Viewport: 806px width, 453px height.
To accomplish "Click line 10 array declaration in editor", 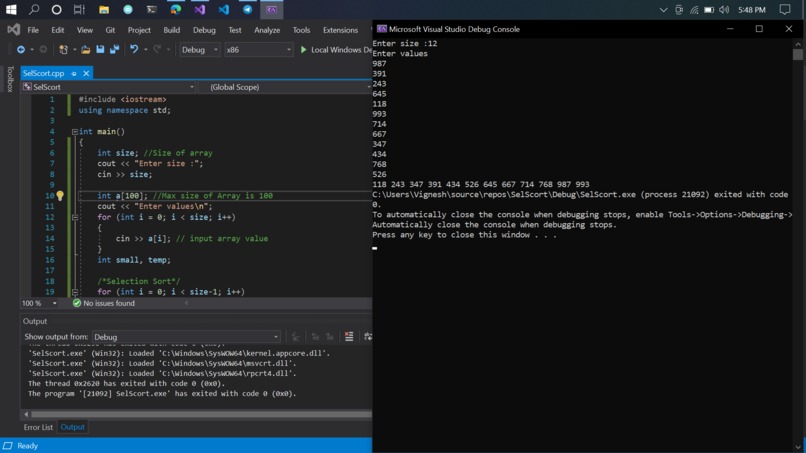I will 185,195.
